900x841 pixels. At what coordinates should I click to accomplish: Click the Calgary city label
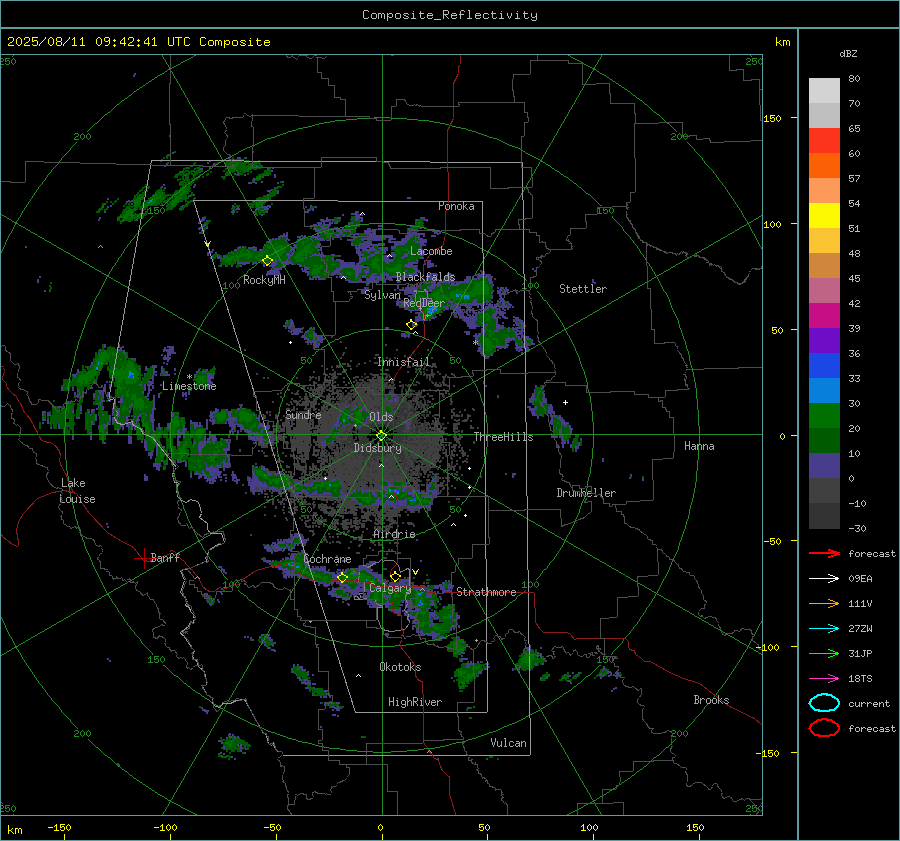click(x=390, y=588)
